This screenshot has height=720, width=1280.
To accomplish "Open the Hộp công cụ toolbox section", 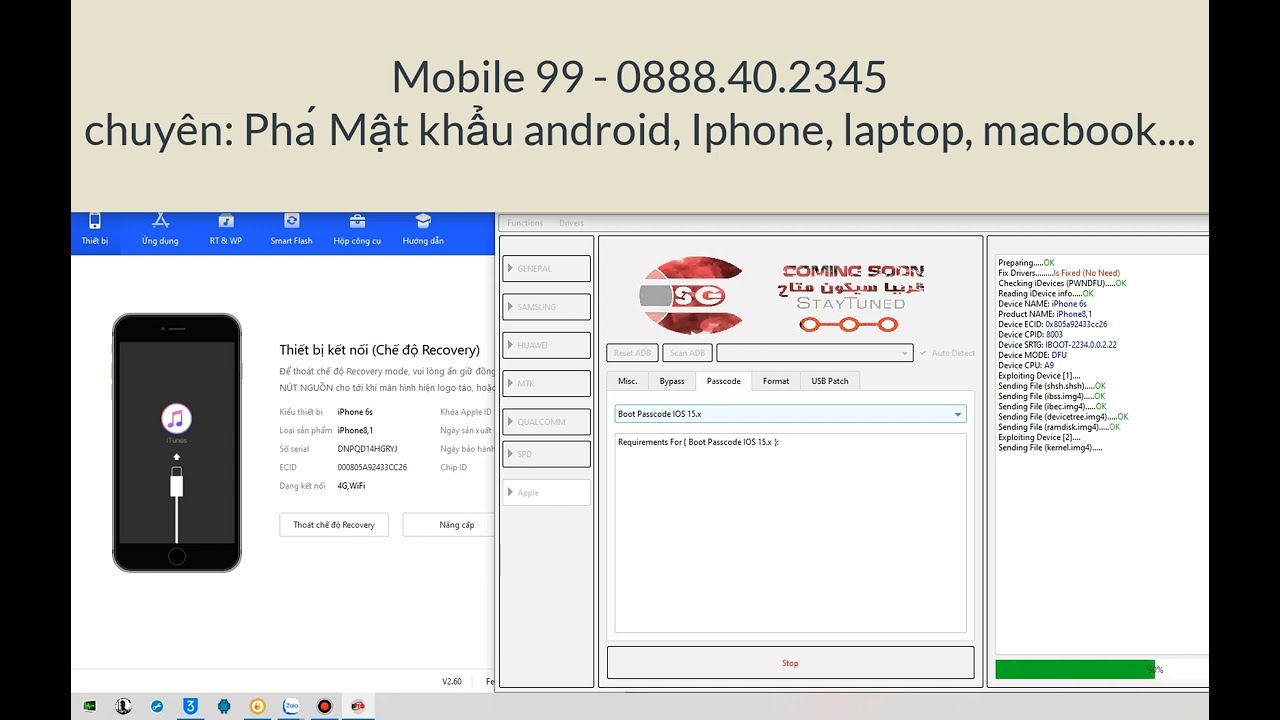I will coord(357,229).
